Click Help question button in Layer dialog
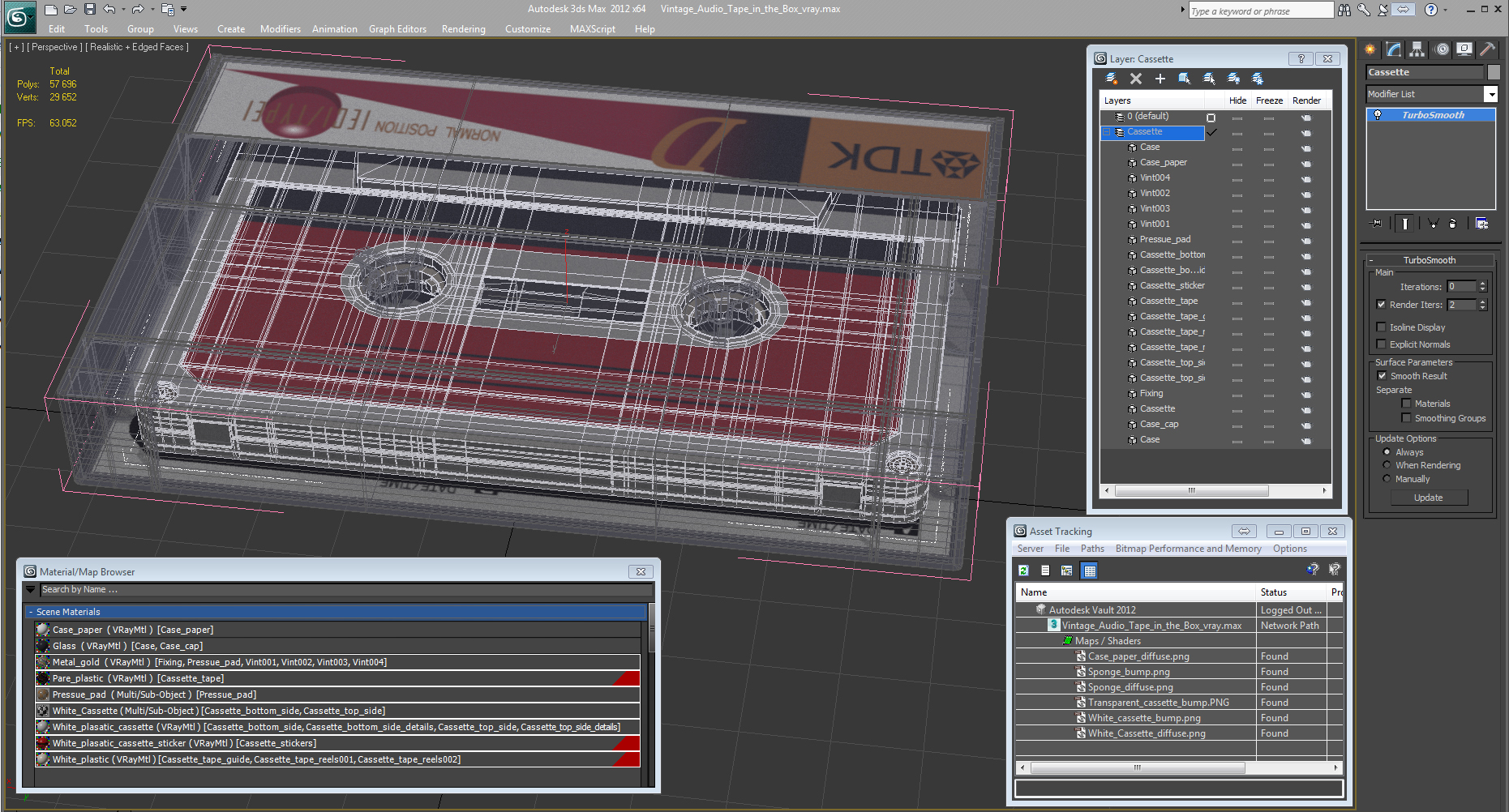The width and height of the screenshot is (1509, 812). (x=1301, y=59)
